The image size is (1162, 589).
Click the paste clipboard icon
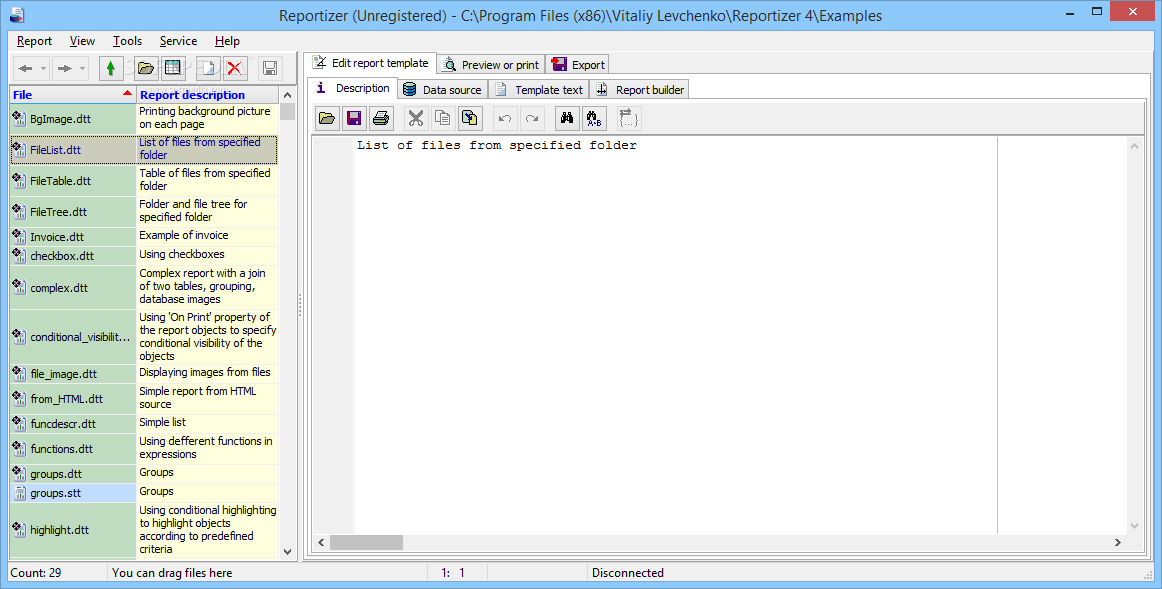(x=470, y=118)
